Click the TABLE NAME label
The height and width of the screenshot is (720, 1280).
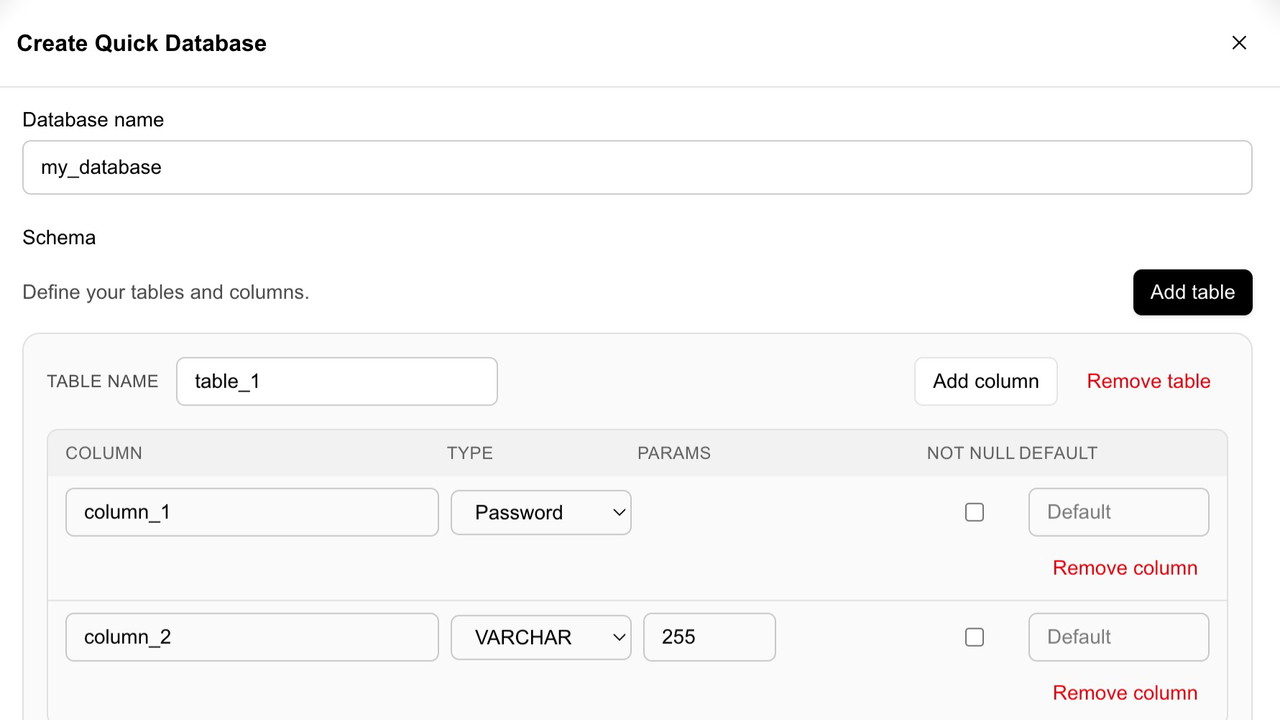(x=103, y=381)
